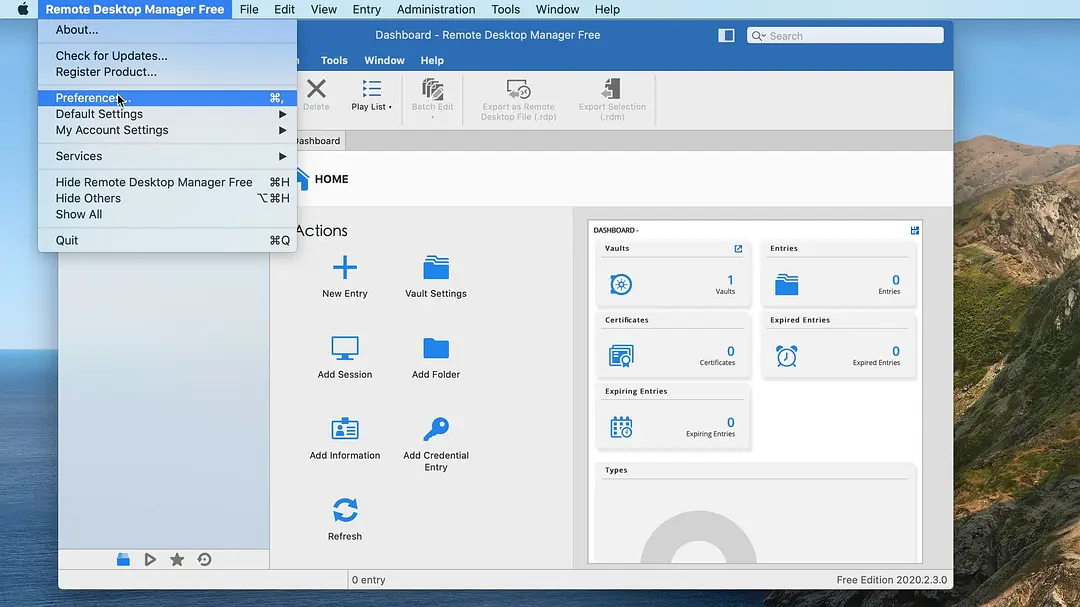1080x607 pixels.
Task: Click the Entries folder icon on dashboard
Action: point(786,285)
